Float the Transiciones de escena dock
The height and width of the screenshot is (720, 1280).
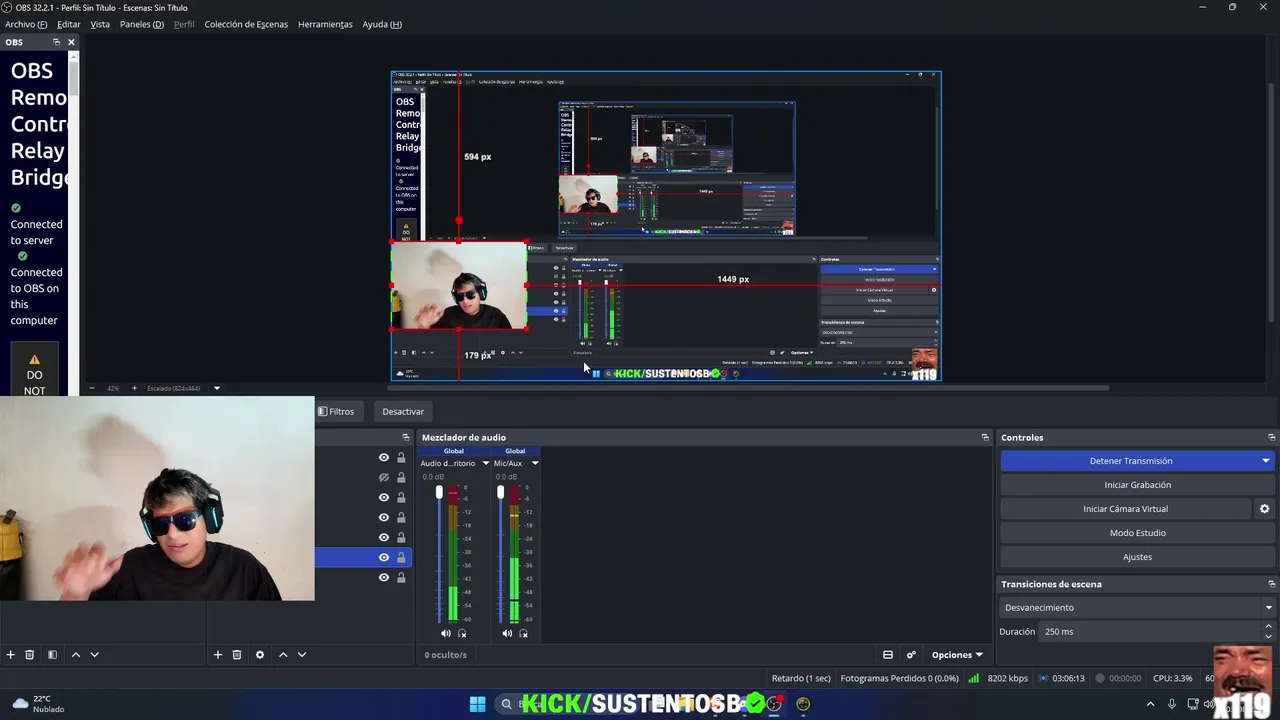[1271, 584]
